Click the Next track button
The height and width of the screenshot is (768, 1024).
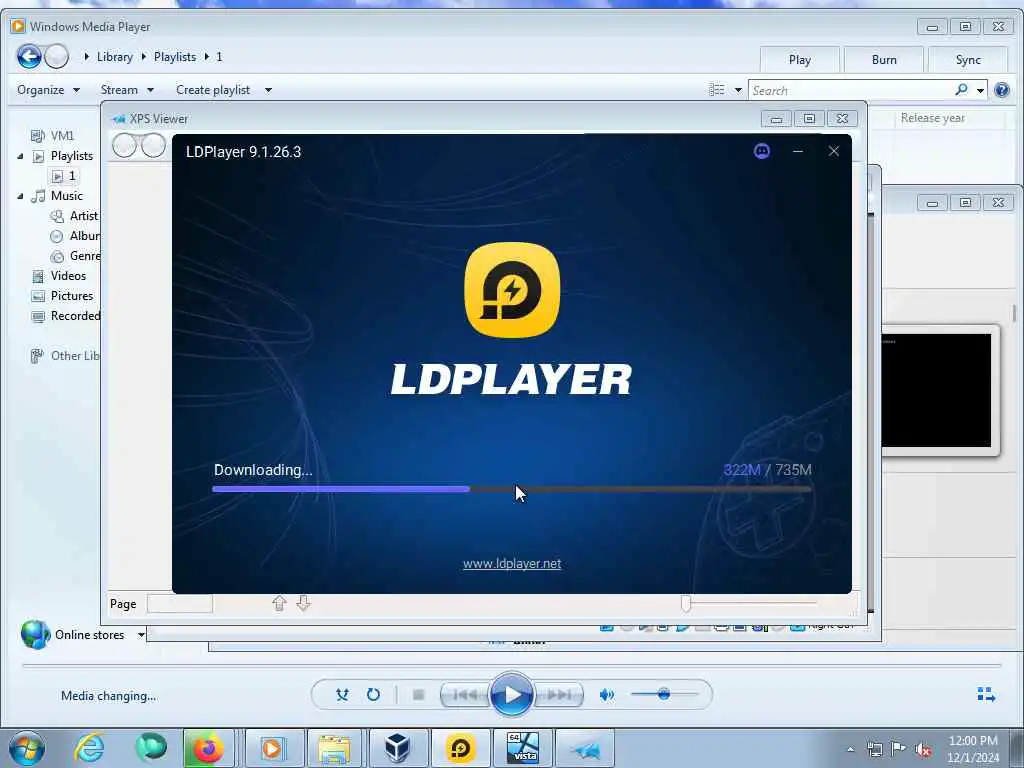point(559,695)
